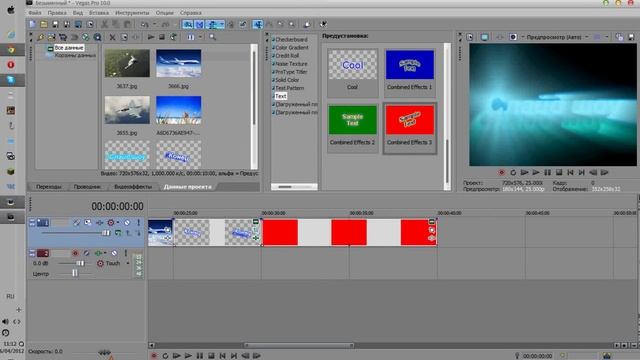The width and height of the screenshot is (640, 360).
Task: Create a new project from the toolbar
Action: [x=32, y=24]
